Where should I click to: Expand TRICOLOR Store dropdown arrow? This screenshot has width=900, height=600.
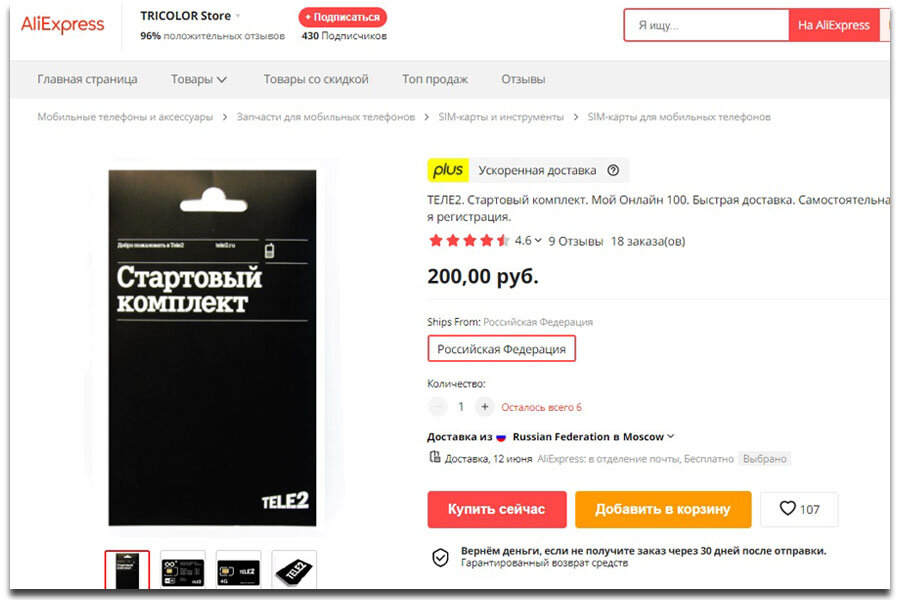pyautogui.click(x=238, y=16)
